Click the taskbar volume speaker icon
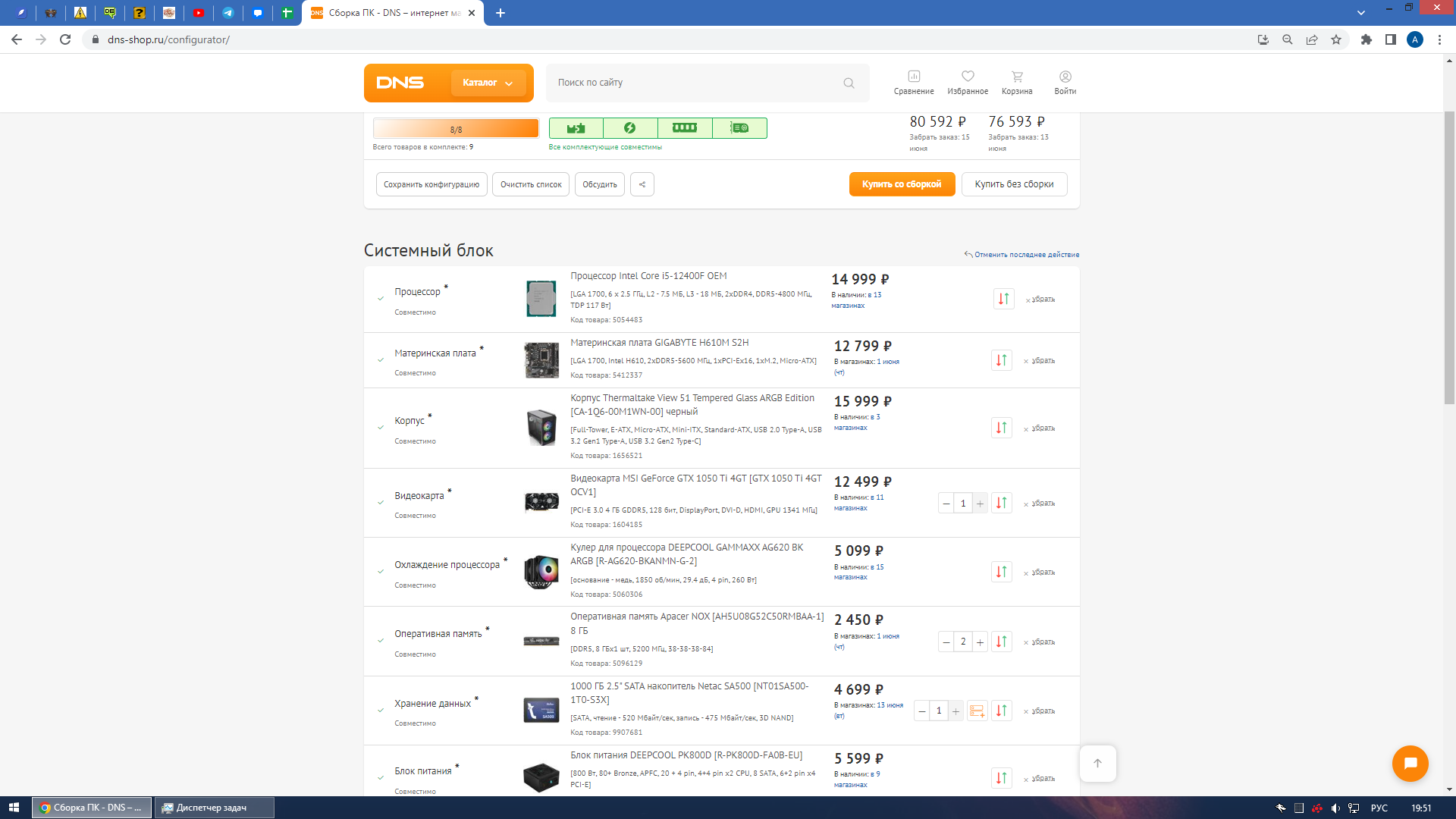 pos(1335,808)
